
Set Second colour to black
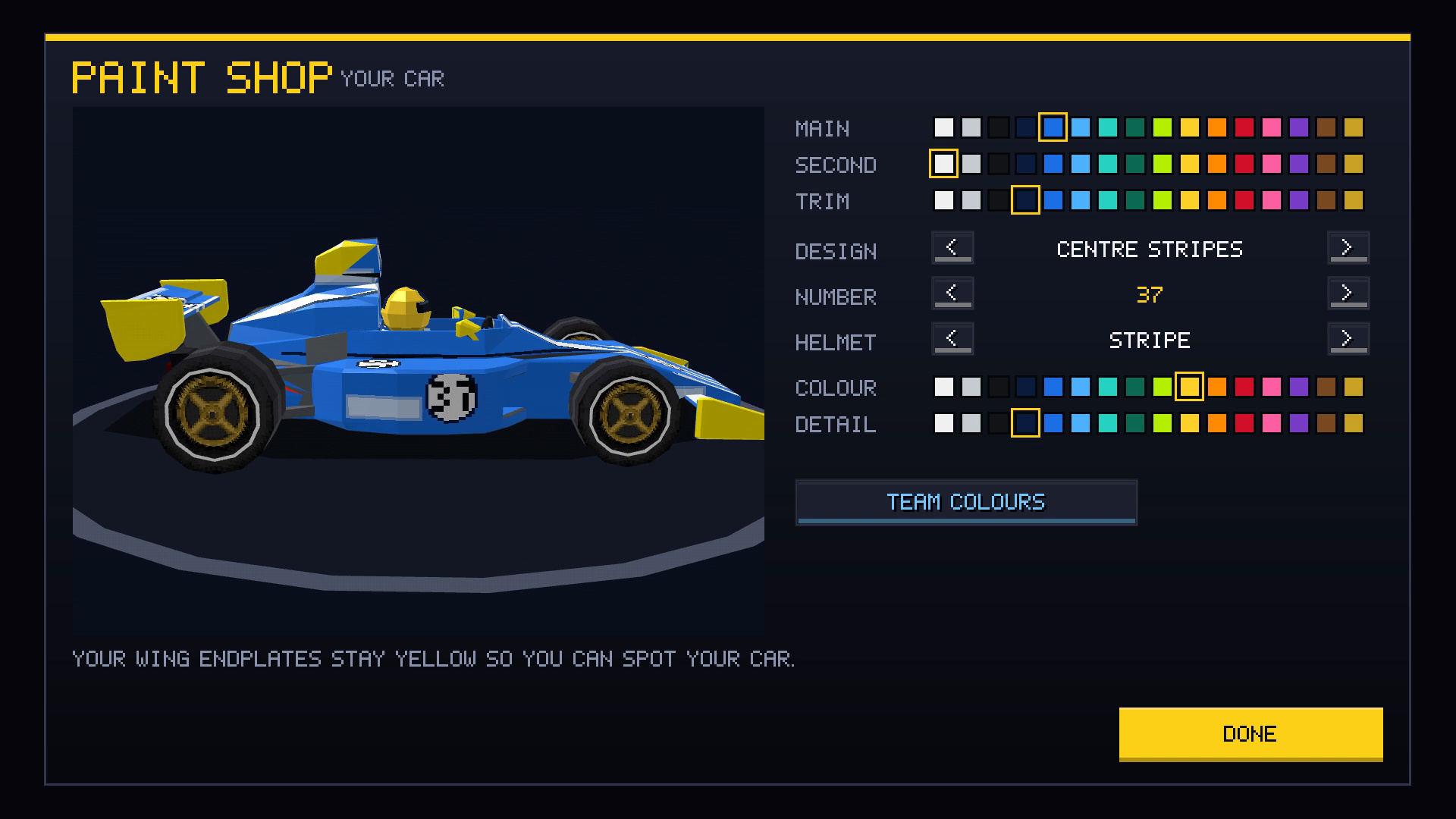(x=999, y=164)
